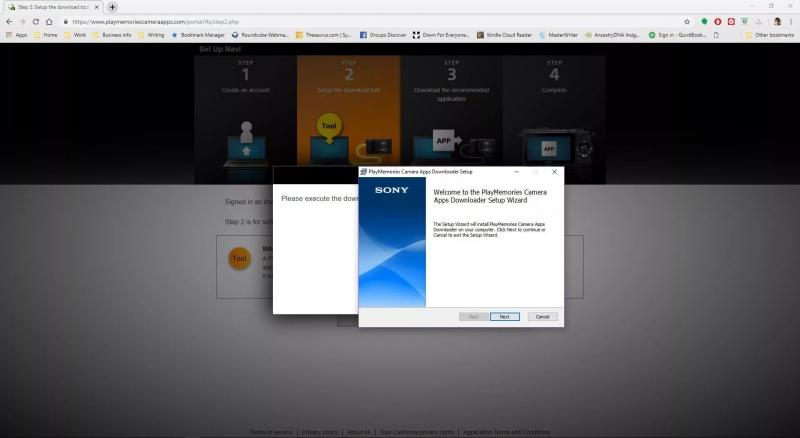Open a new browser tab

(112, 7)
